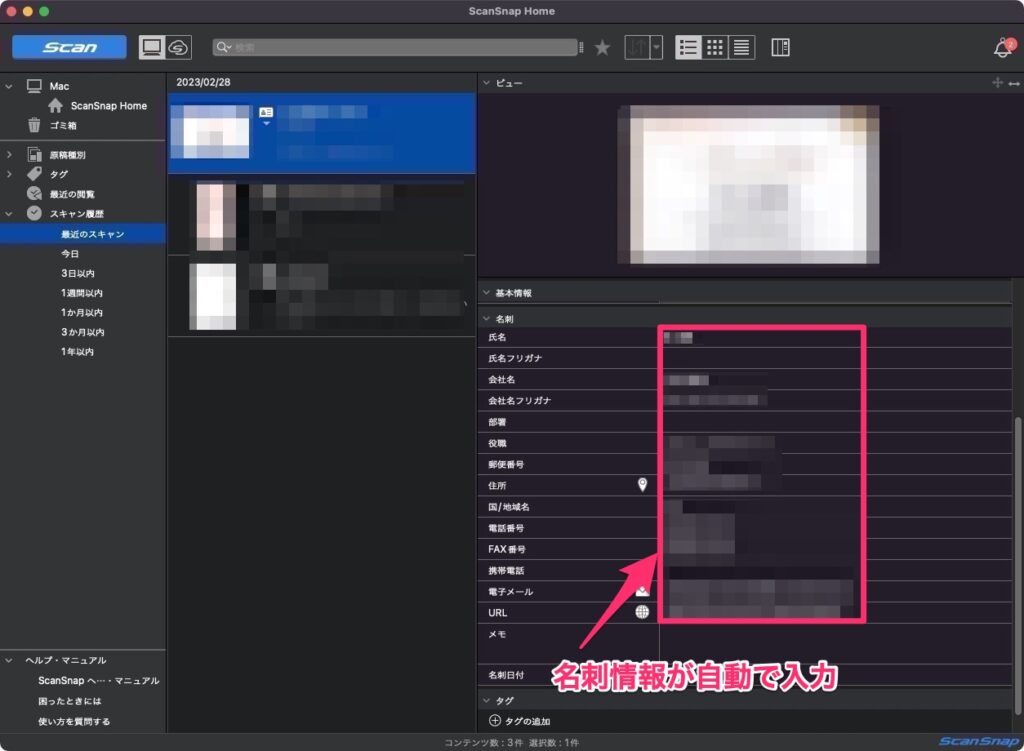Select the first highlighted scan thumbnail
Image resolution: width=1024 pixels, height=751 pixels.
point(210,132)
